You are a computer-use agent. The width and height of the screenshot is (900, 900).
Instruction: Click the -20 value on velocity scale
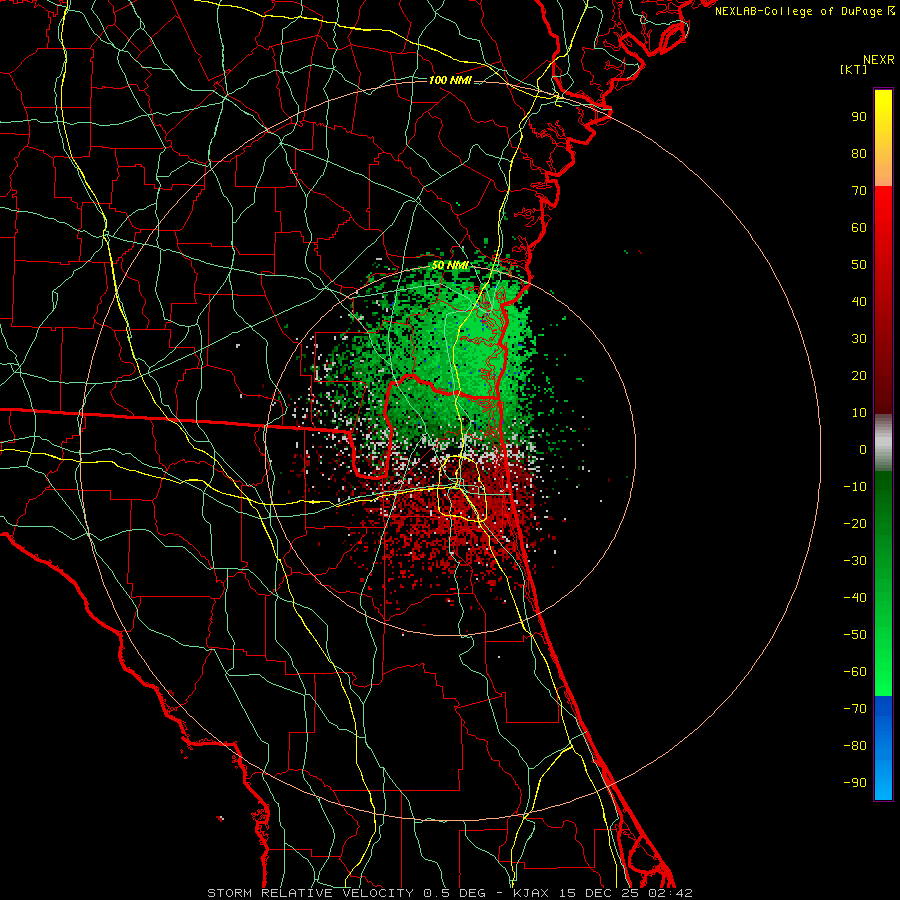click(x=855, y=524)
